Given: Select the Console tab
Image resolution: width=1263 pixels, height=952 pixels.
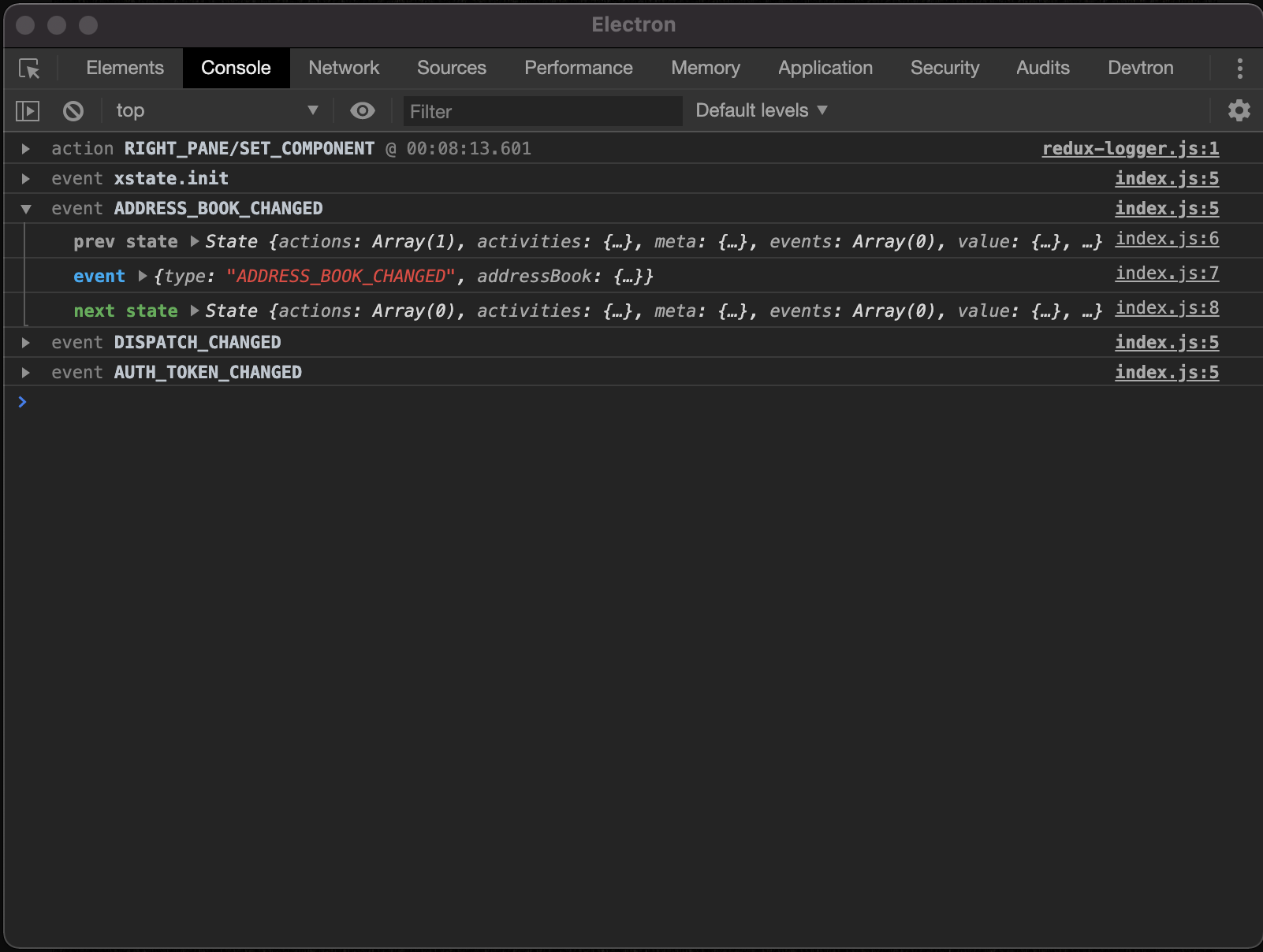Looking at the screenshot, I should pyautogui.click(x=236, y=68).
